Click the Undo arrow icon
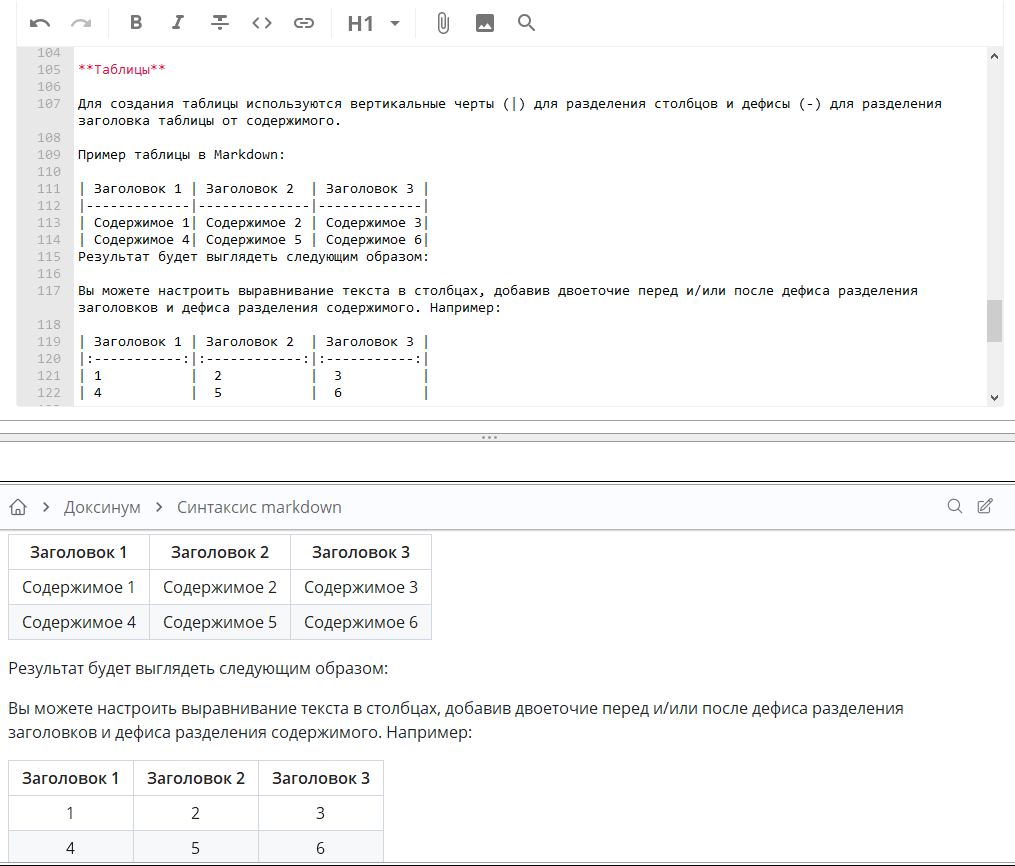 point(40,23)
